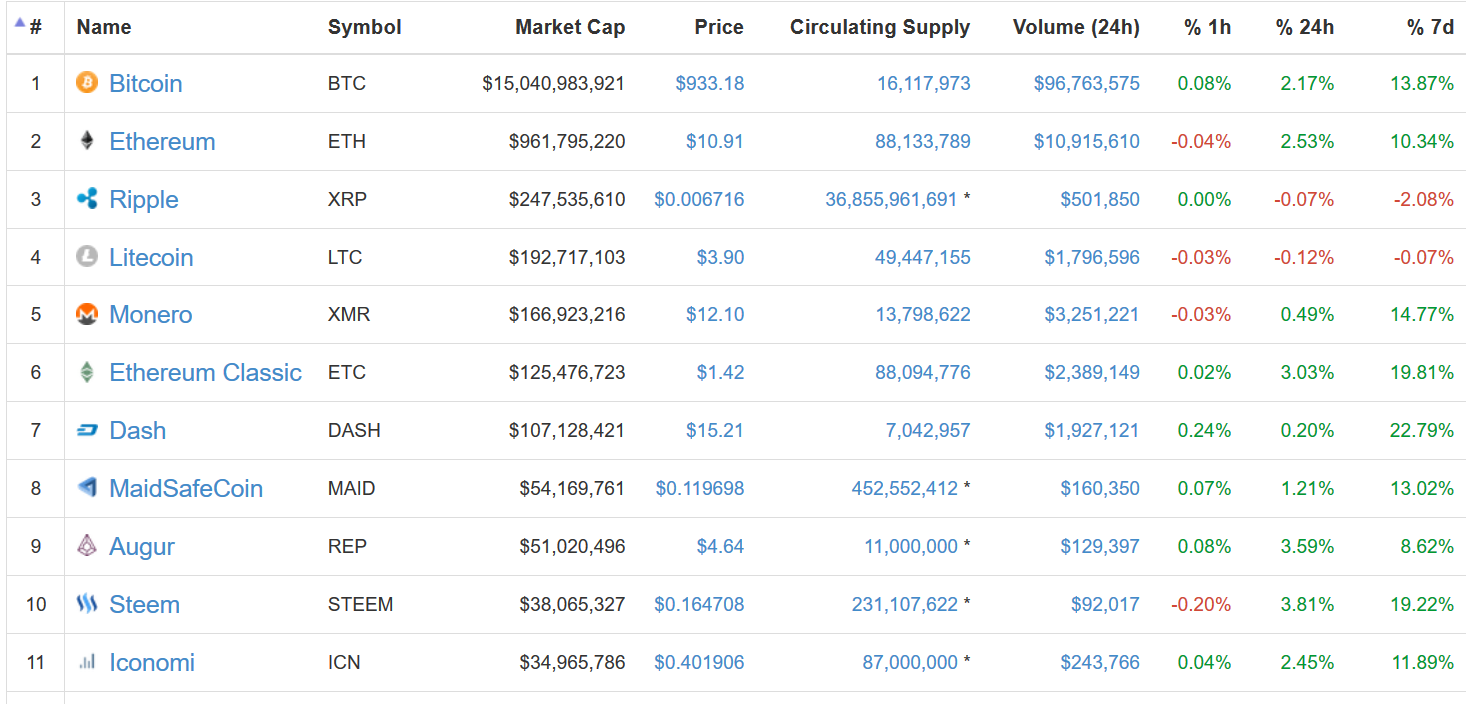Viewport: 1474px width, 704px height.
Task: Open the Augur name link
Action: tap(142, 546)
